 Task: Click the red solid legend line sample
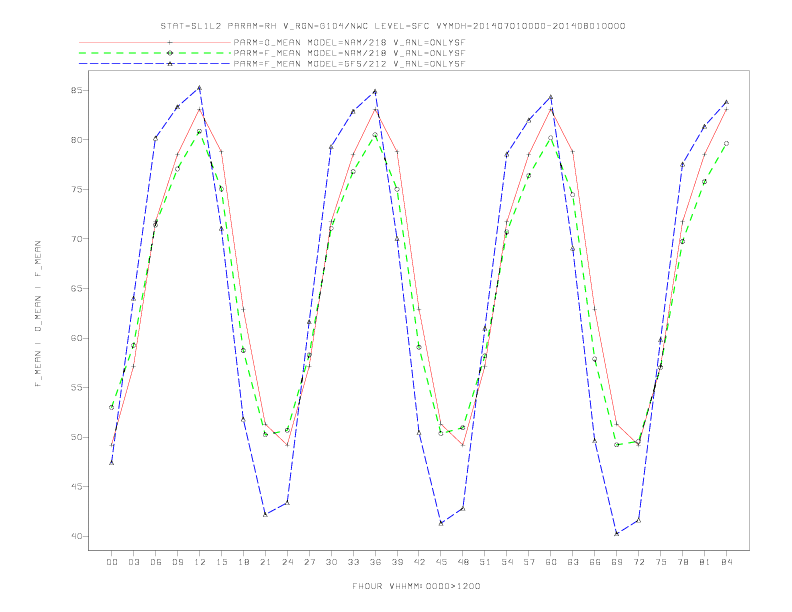click(155, 42)
